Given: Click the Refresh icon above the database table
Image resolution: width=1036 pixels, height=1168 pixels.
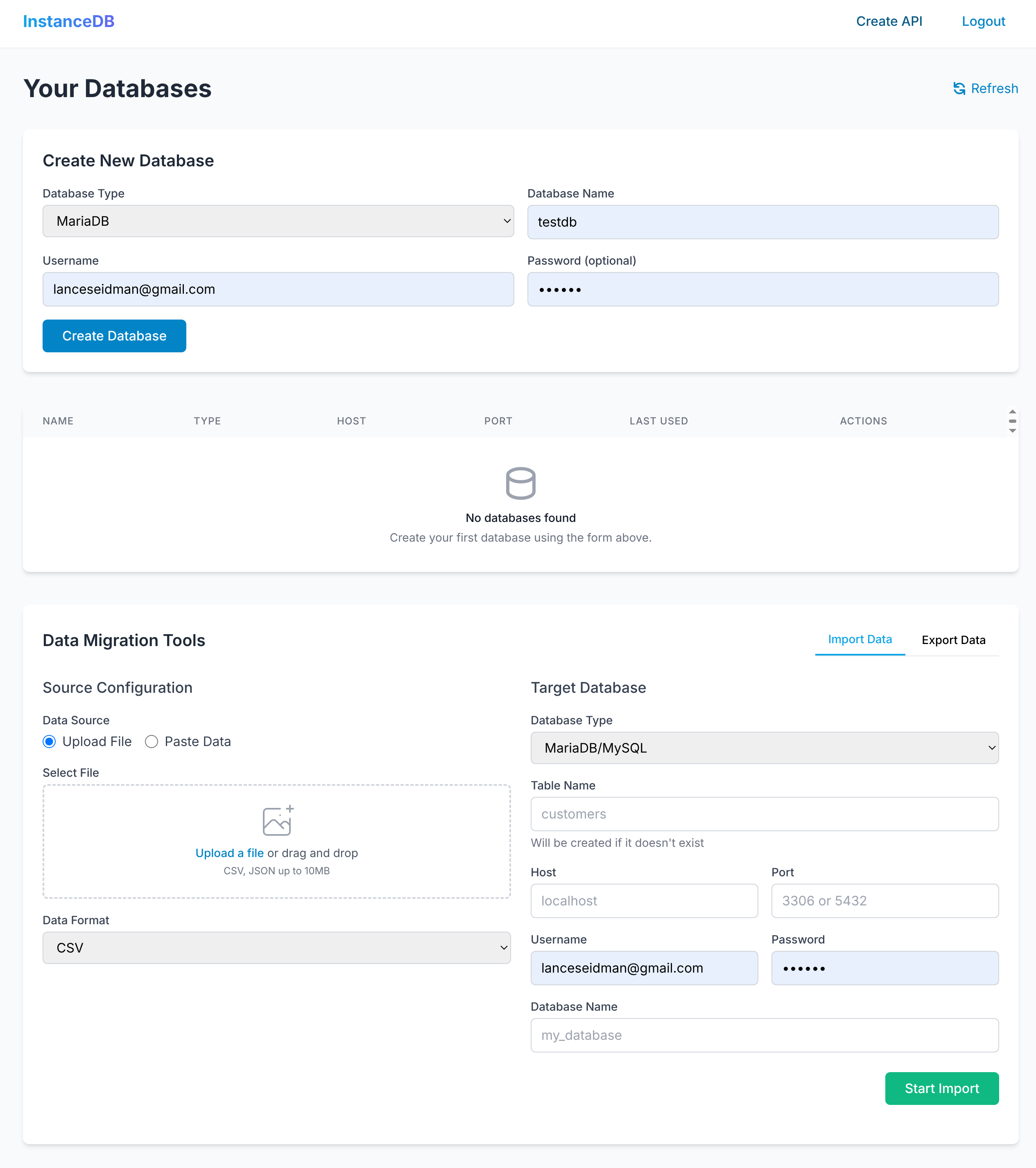Looking at the screenshot, I should pyautogui.click(x=961, y=88).
